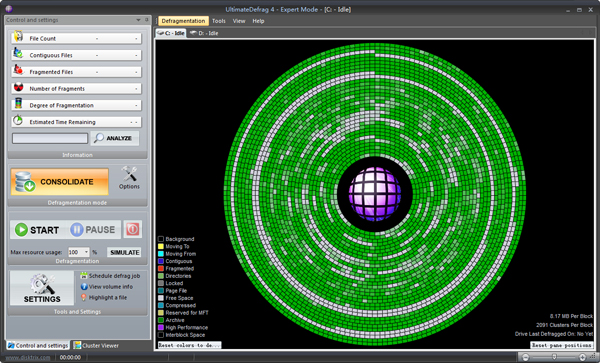Click the Contiguous Files icon
The width and height of the screenshot is (600, 363).
(x=18, y=53)
